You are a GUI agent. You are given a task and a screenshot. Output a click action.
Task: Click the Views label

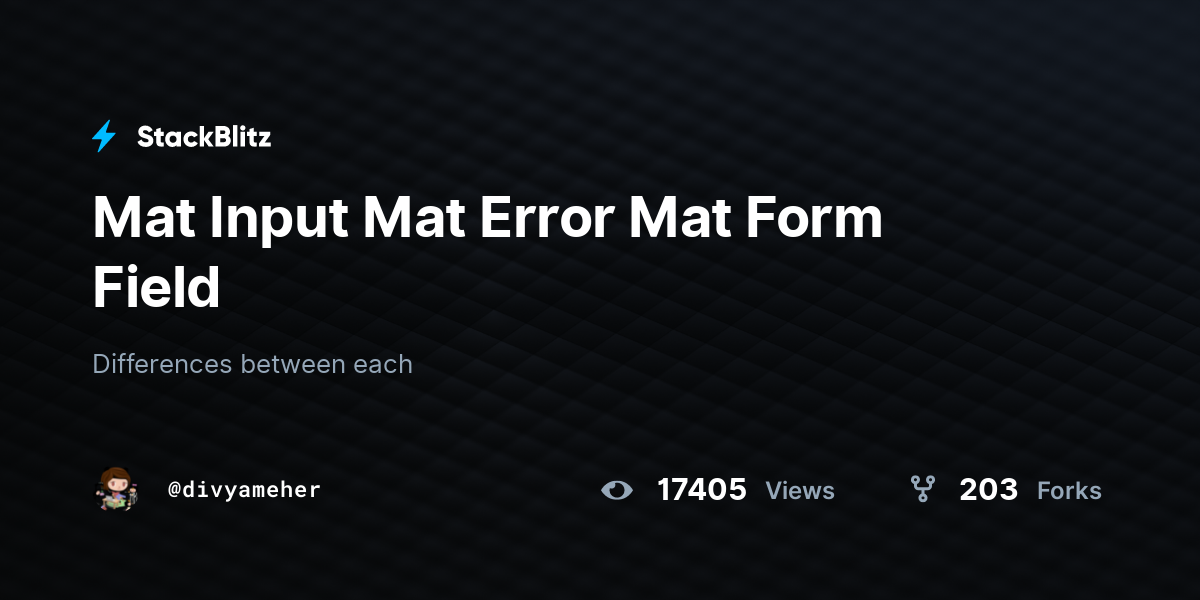coord(800,491)
